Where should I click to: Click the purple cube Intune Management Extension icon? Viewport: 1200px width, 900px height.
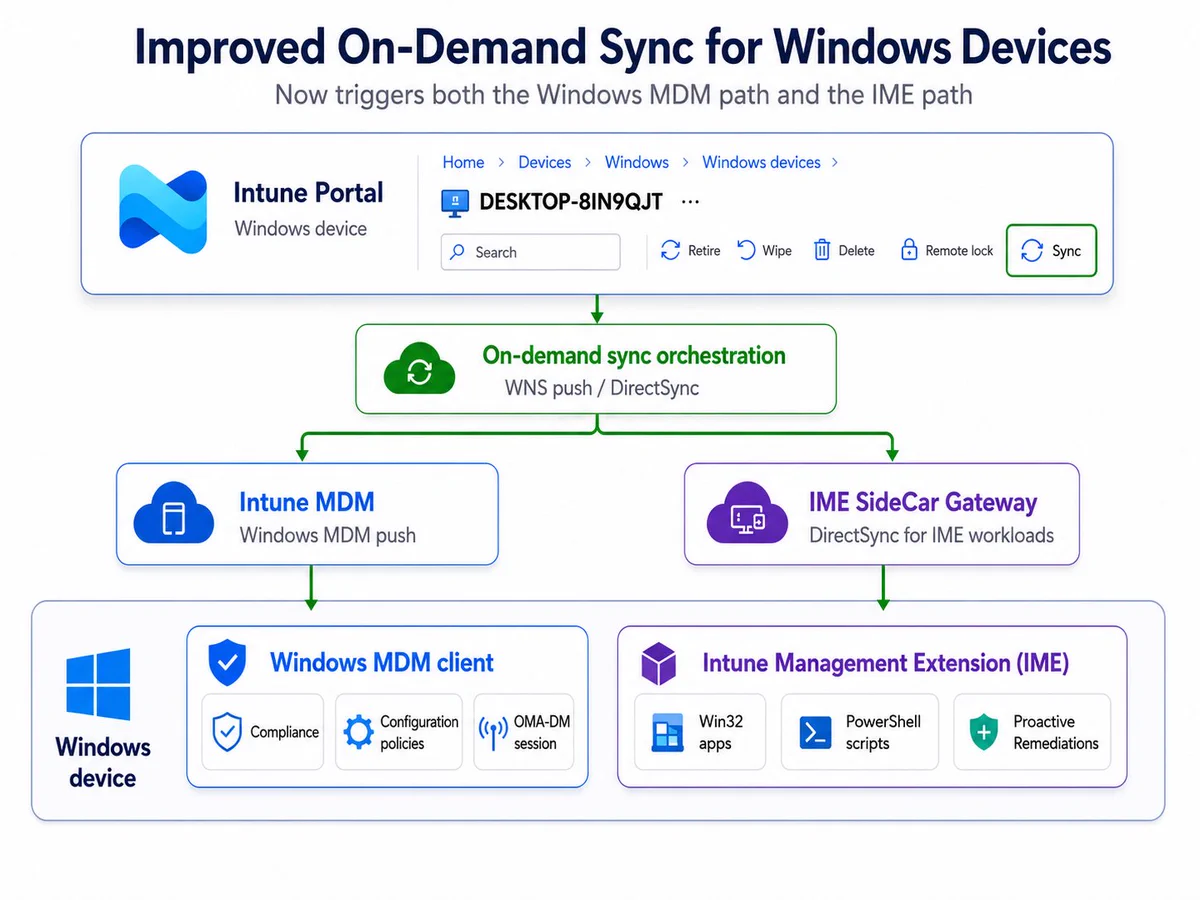point(659,663)
